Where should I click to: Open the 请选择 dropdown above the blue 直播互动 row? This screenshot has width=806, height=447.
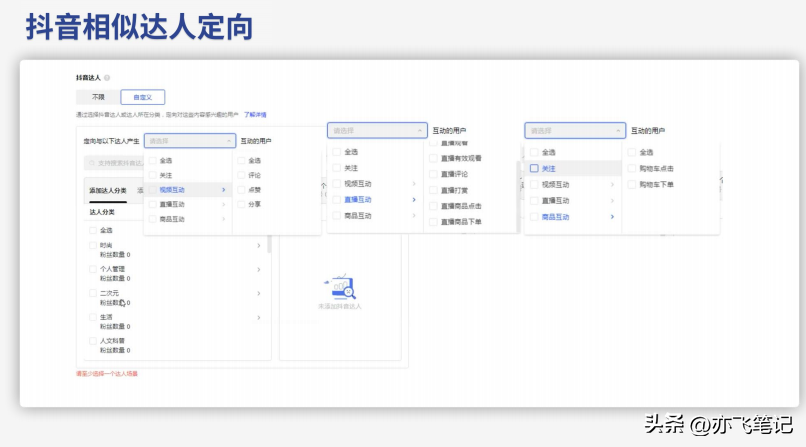377,131
